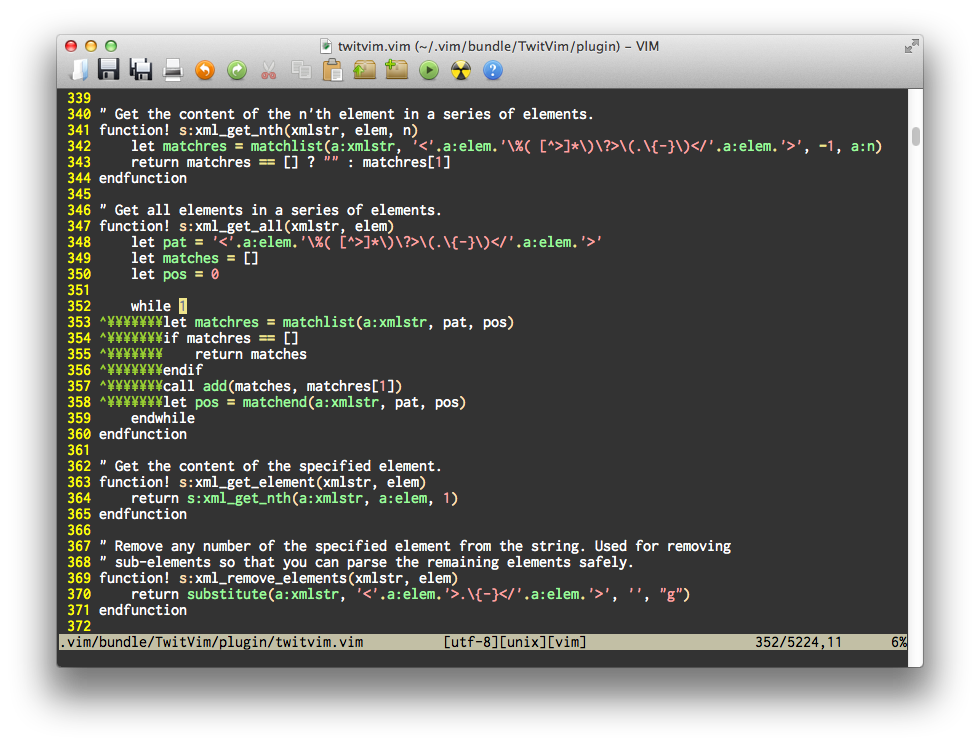Click the [utf-8] encoding indicator
The image size is (980, 746).
coord(471,642)
